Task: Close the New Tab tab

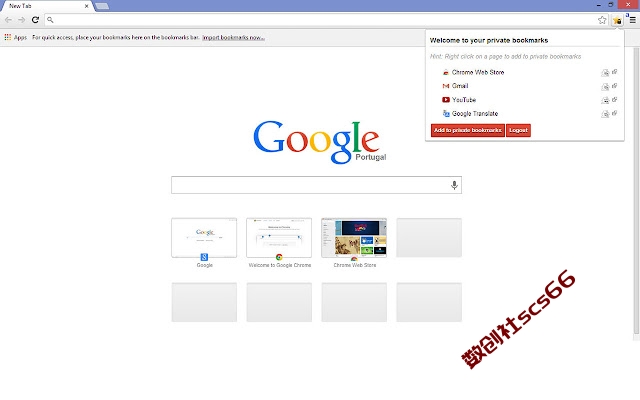Action: (x=86, y=6)
